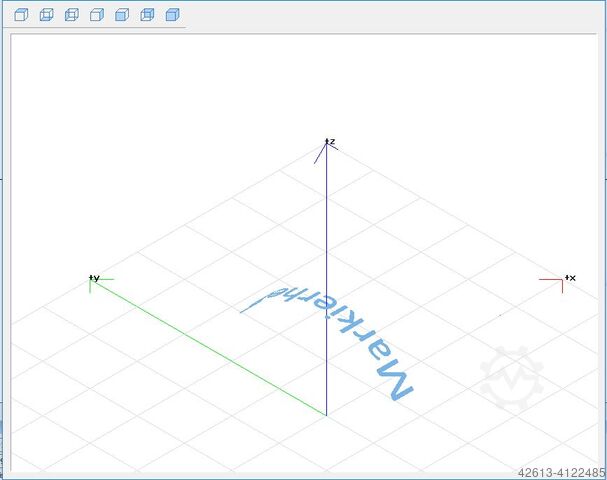Select the bottom view wireframe cube icon
This screenshot has height=480, width=607.
46,15
